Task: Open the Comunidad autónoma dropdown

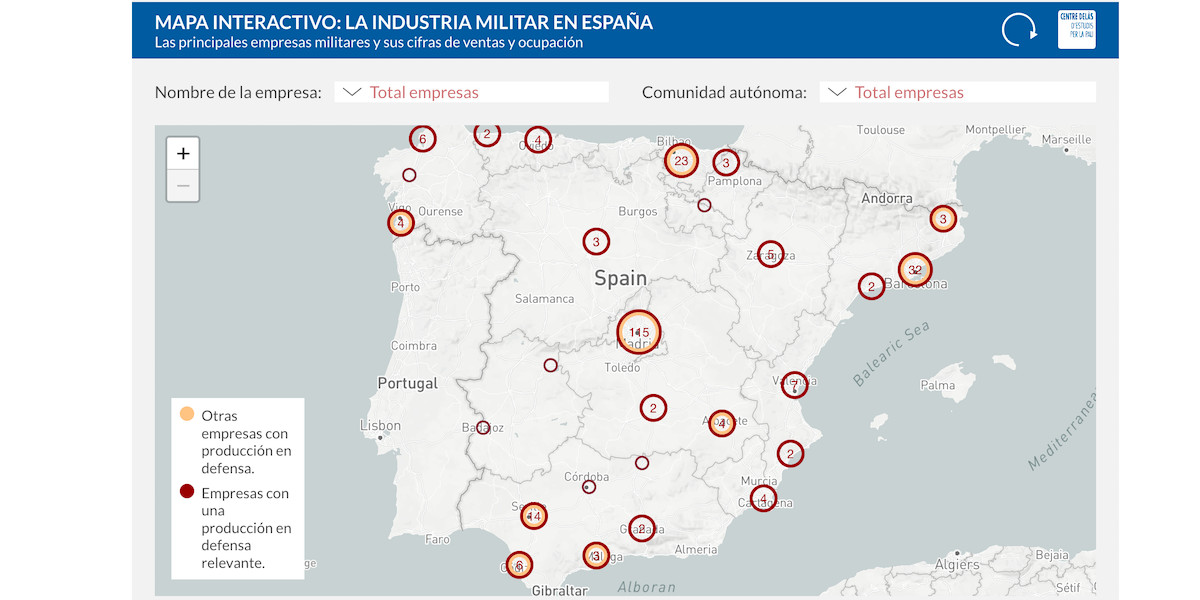Action: click(x=957, y=92)
